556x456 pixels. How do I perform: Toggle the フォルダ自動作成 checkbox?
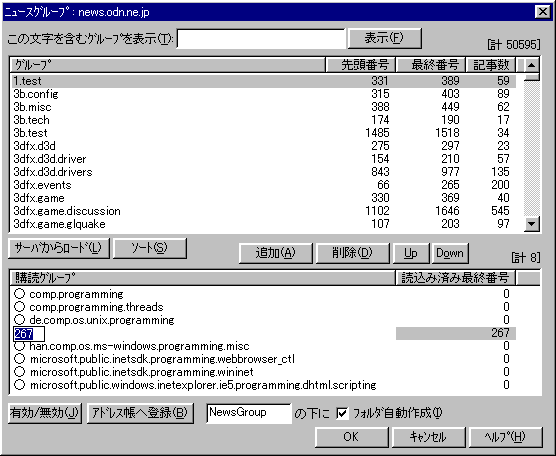click(x=342, y=413)
